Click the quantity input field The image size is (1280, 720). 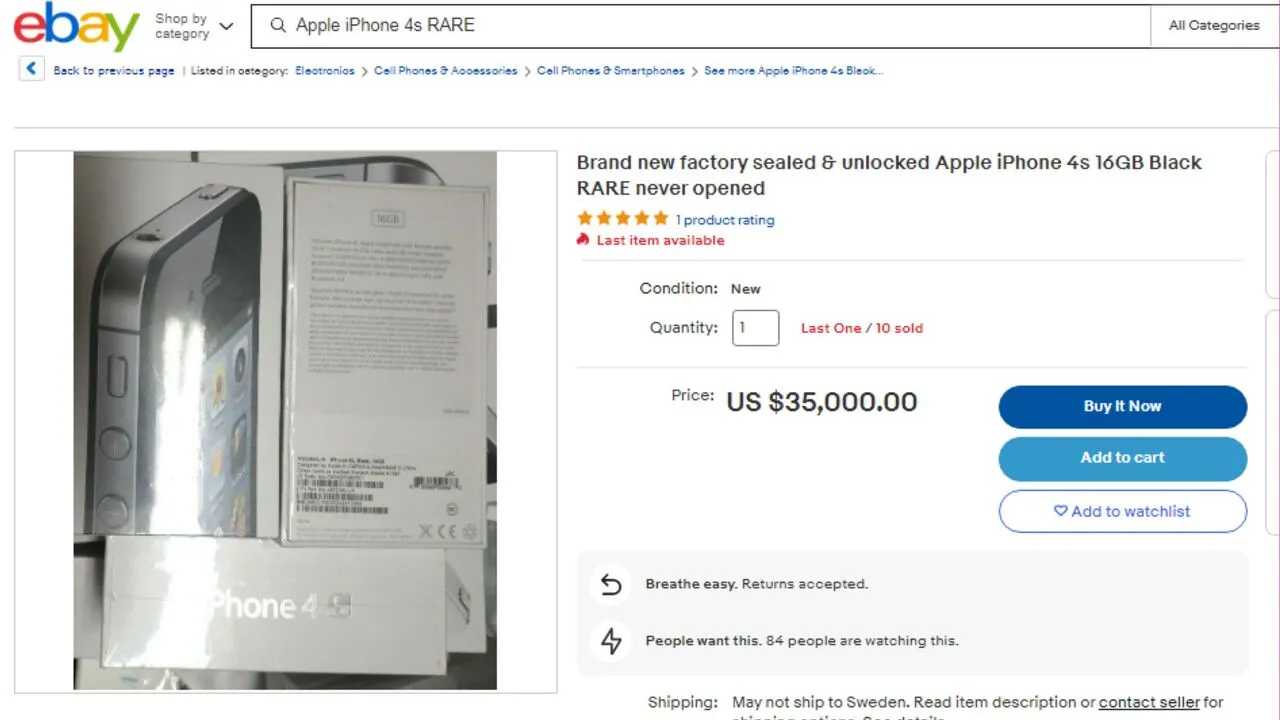click(x=755, y=328)
